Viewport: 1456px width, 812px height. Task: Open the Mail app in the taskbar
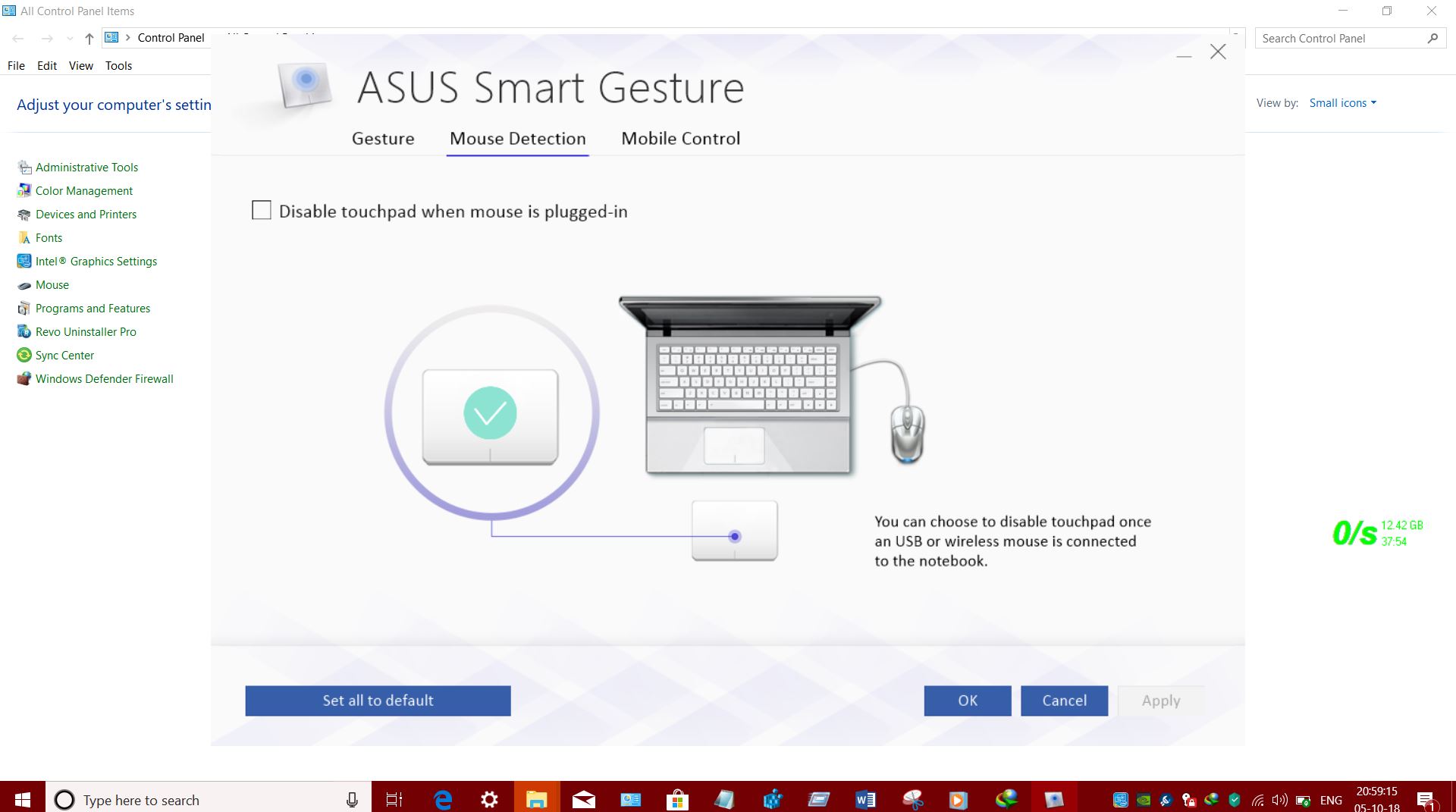tap(583, 799)
